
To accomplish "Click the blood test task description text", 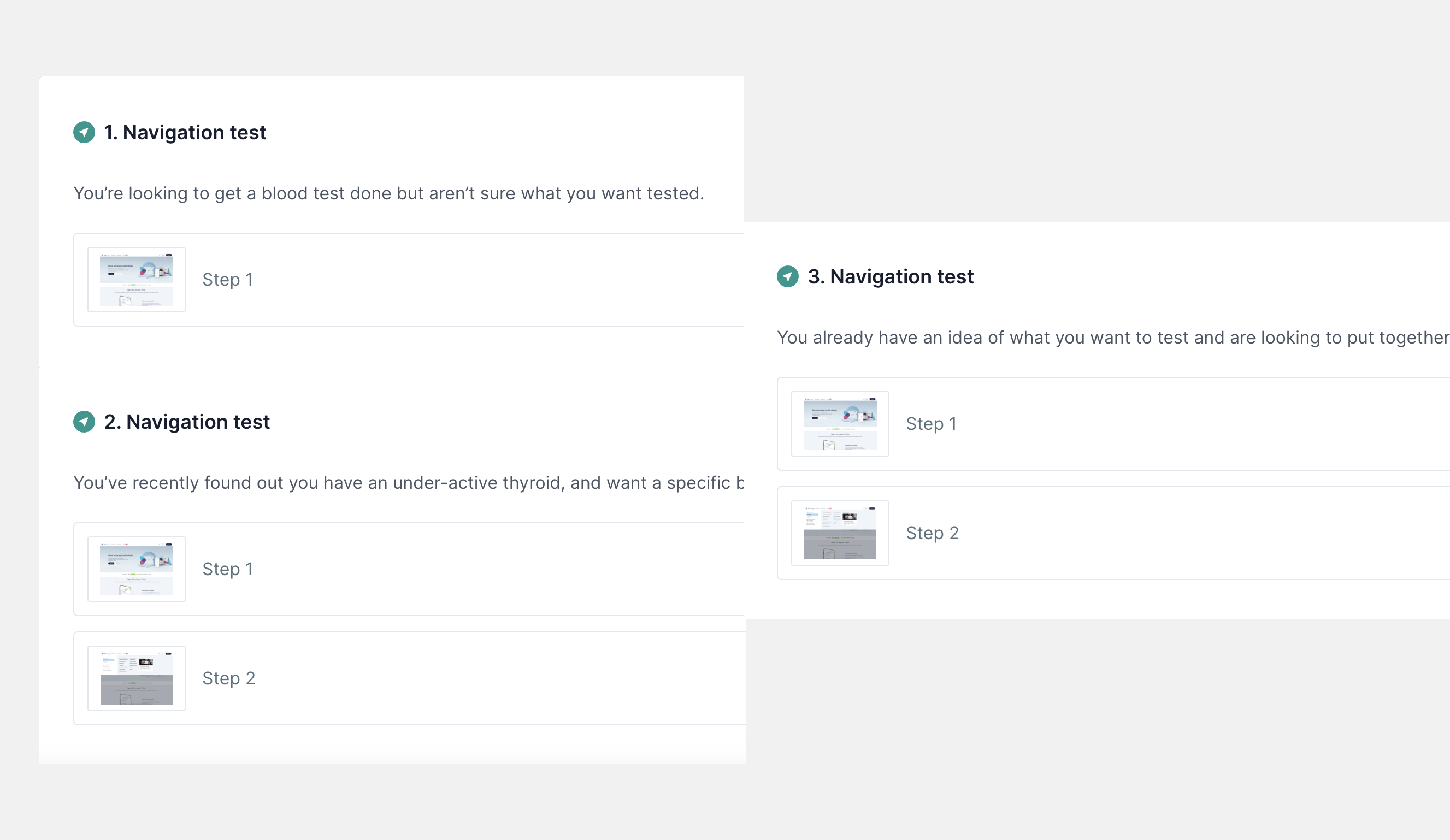I will pyautogui.click(x=388, y=193).
